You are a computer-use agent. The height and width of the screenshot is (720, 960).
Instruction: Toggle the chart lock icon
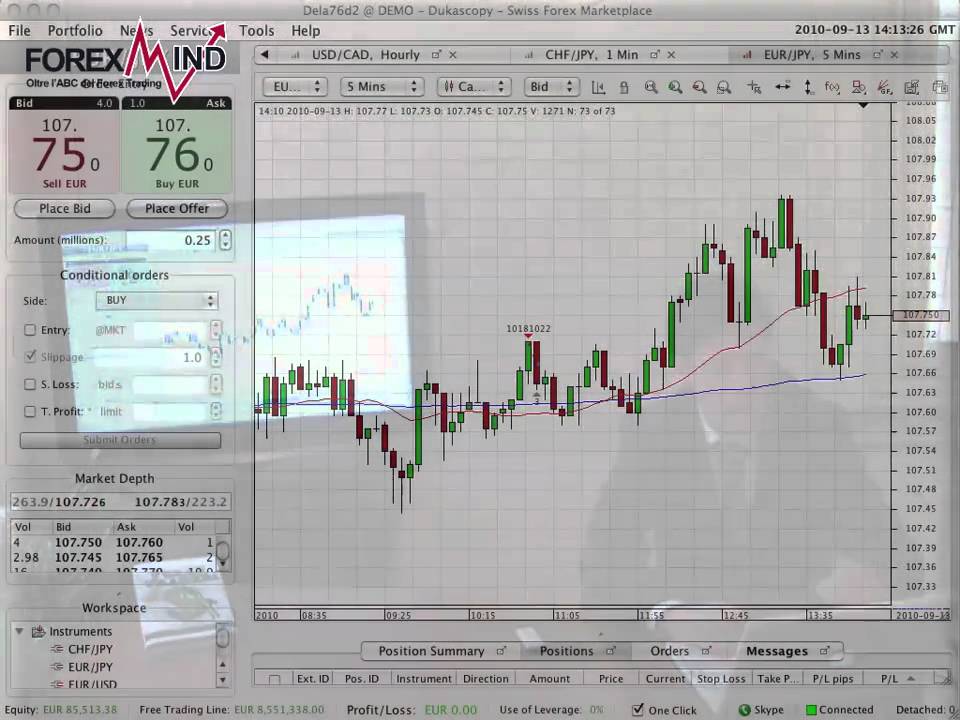coord(624,87)
